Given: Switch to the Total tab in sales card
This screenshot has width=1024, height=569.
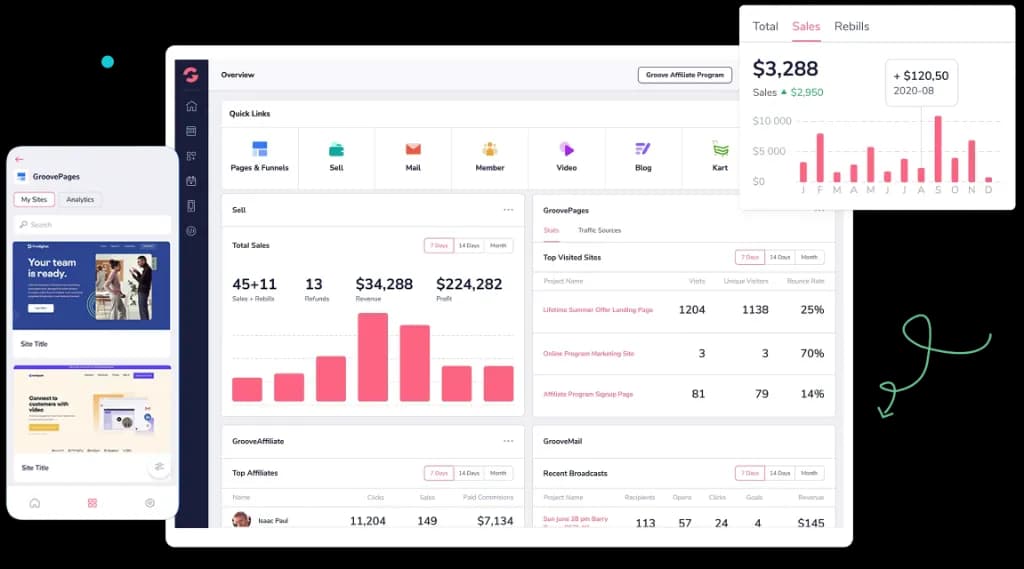Looking at the screenshot, I should pyautogui.click(x=765, y=26).
